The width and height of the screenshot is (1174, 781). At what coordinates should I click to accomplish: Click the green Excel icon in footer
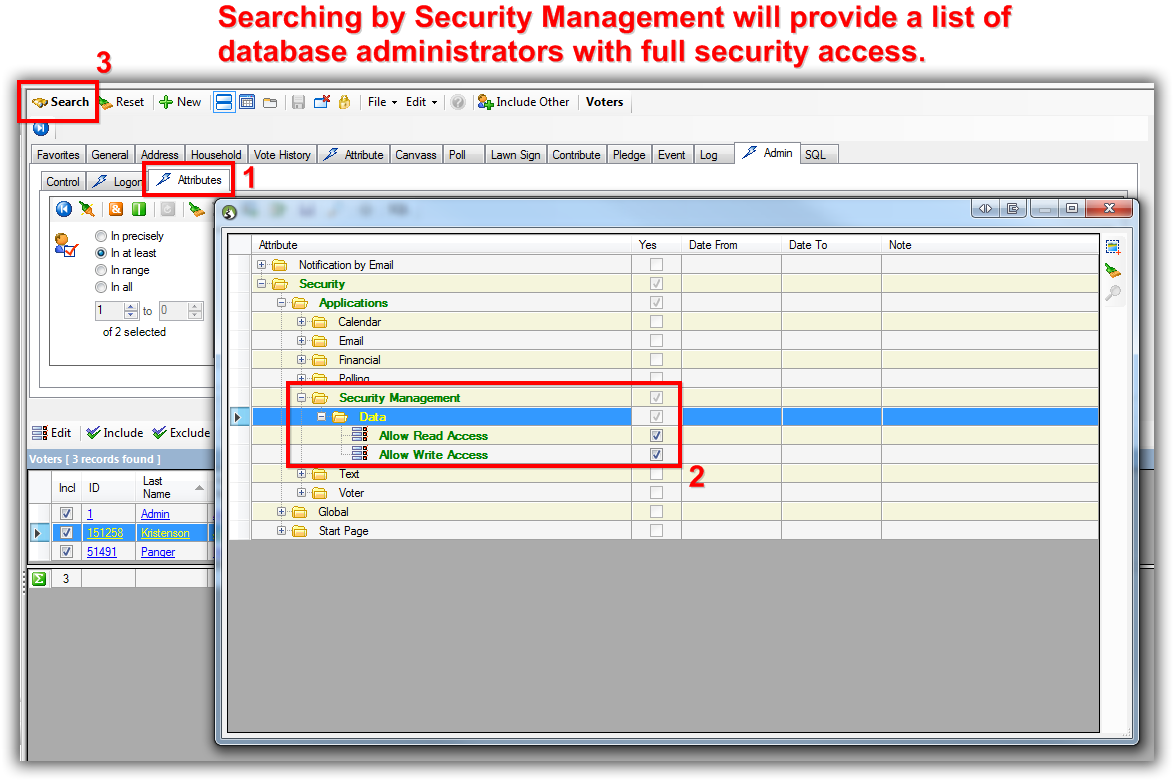(38, 578)
